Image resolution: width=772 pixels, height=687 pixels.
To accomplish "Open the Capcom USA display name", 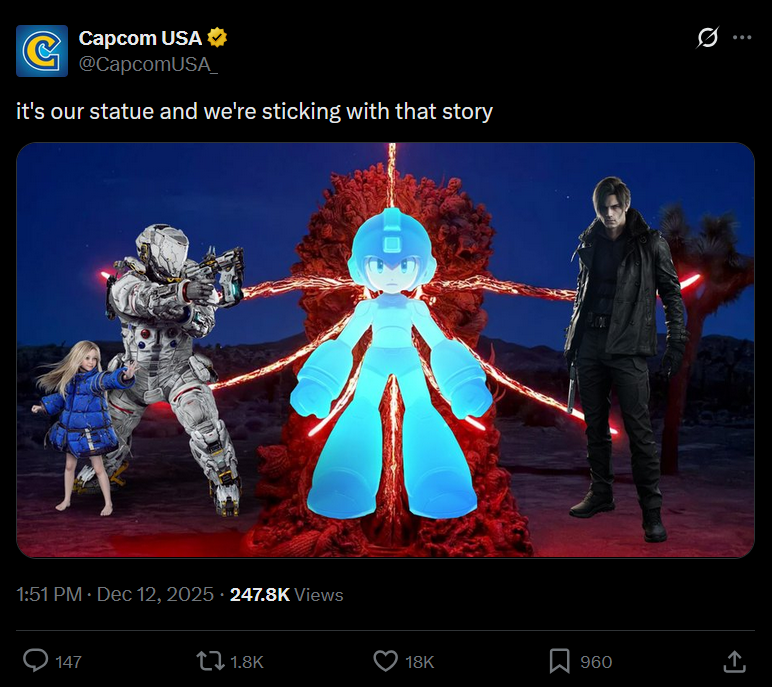I will [x=140, y=38].
